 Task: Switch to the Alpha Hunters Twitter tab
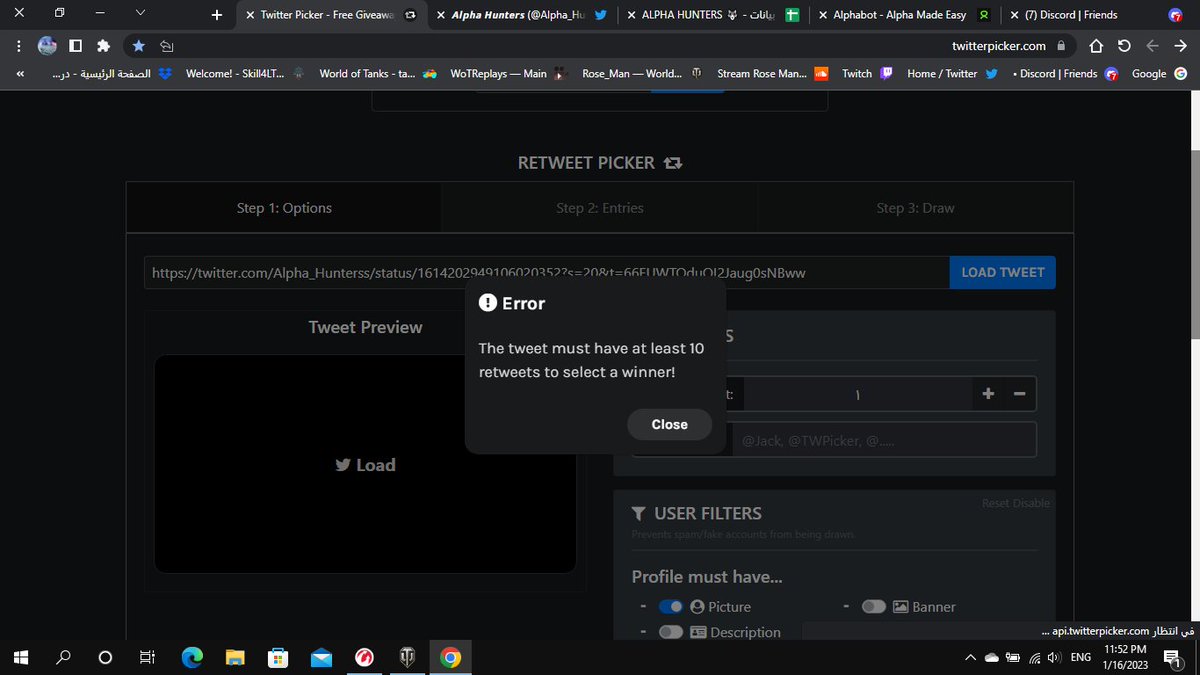pyautogui.click(x=524, y=15)
